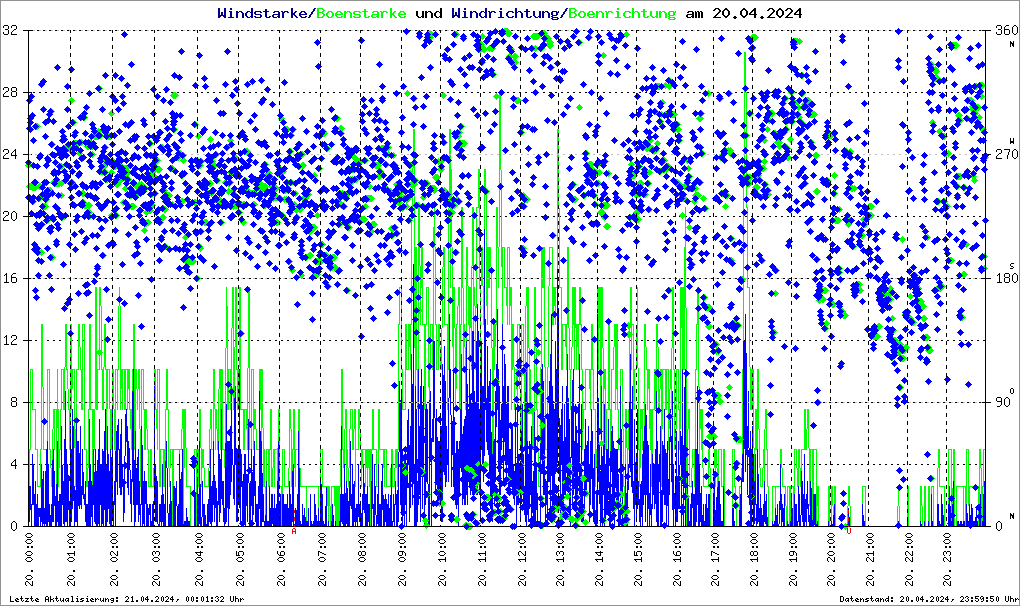Click the time label '20. 13:00'
1020x606 pixels.
pos(561,559)
